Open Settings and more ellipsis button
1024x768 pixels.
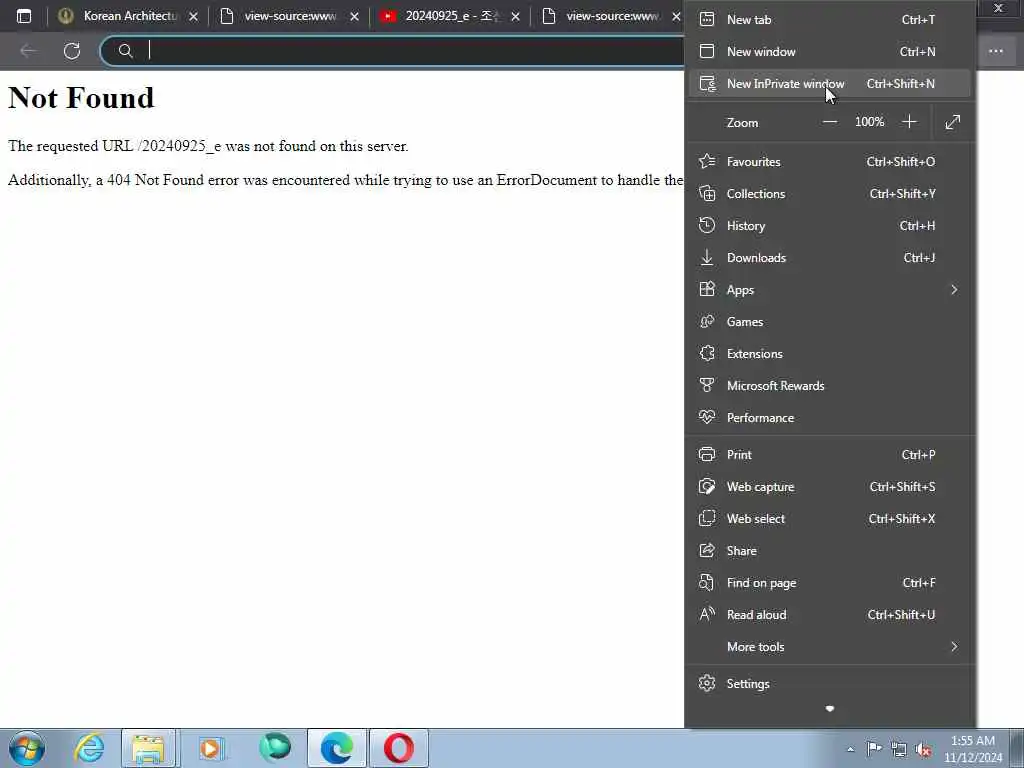point(995,51)
